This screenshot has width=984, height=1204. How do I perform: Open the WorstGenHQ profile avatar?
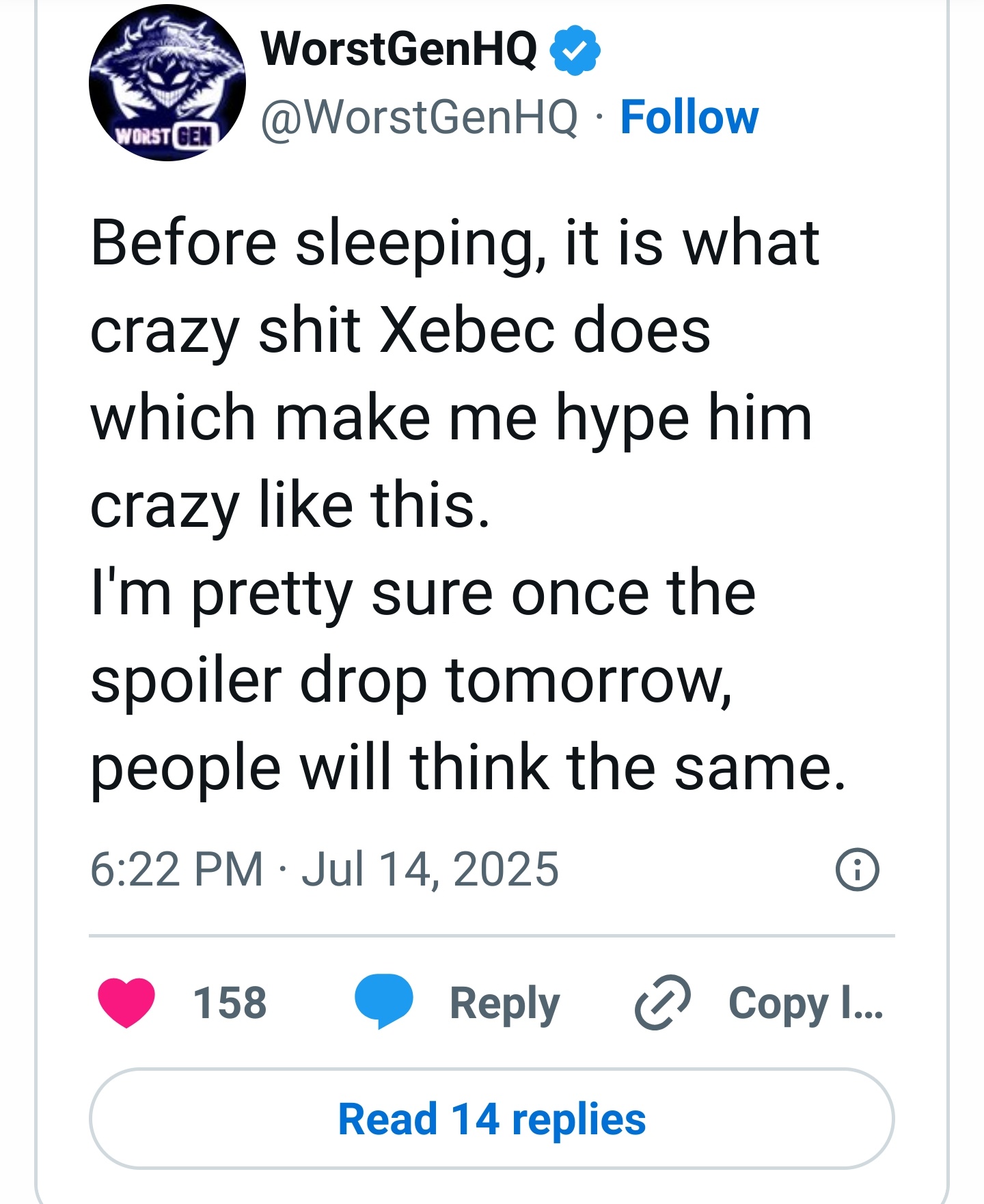(x=167, y=83)
